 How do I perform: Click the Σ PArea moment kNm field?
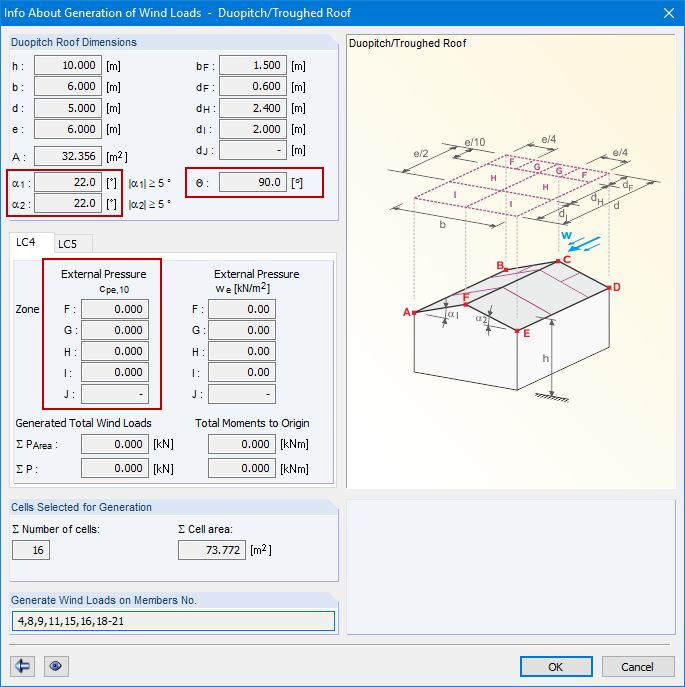click(x=242, y=444)
